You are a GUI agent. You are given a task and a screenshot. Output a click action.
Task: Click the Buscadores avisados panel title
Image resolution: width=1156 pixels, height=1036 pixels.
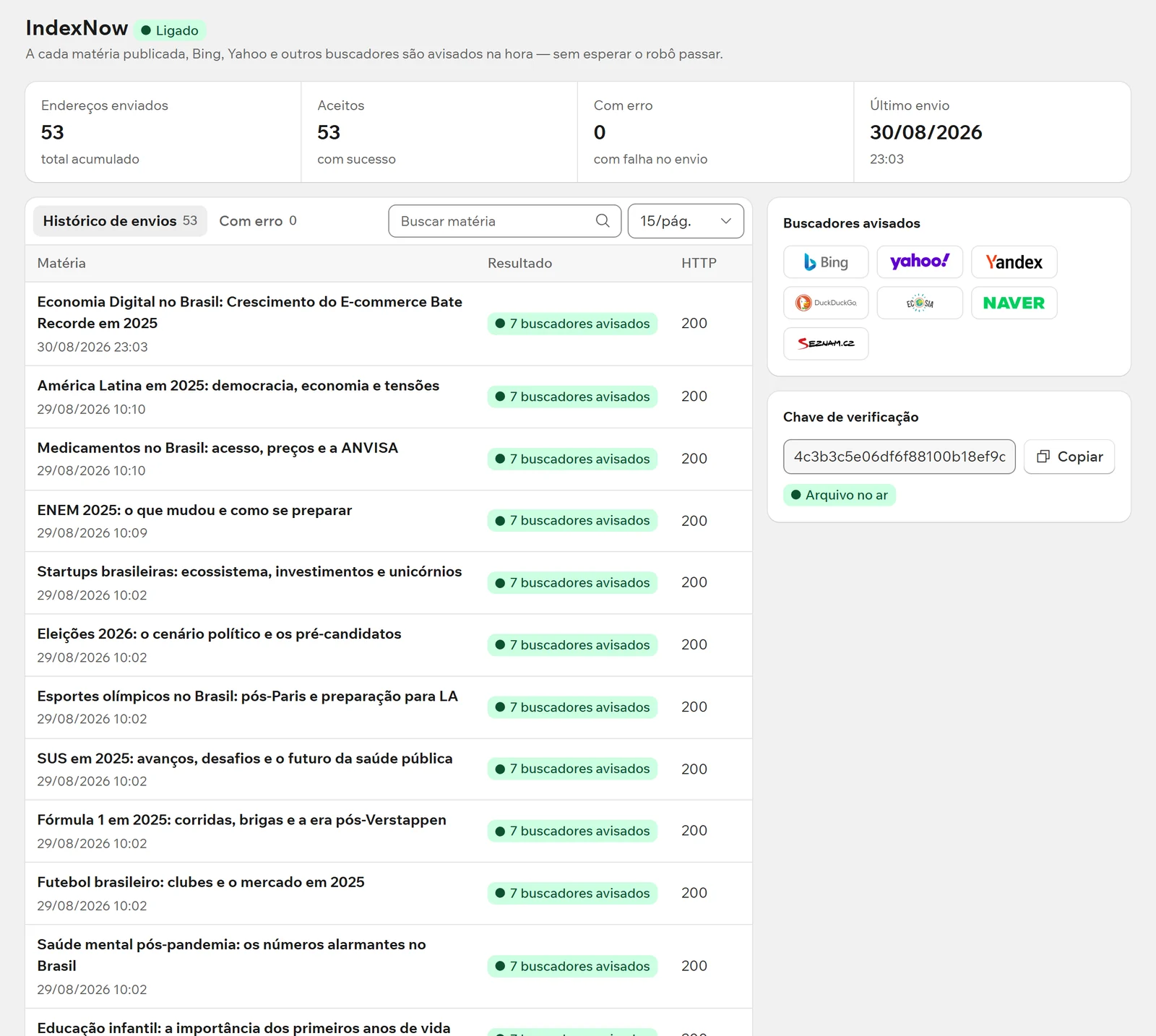tap(852, 223)
